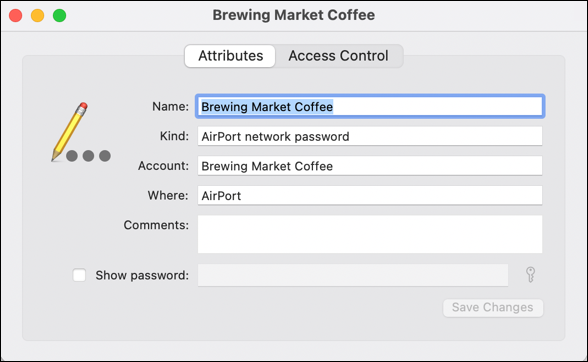Zoom the window with green button
The image size is (588, 362).
coord(59,15)
